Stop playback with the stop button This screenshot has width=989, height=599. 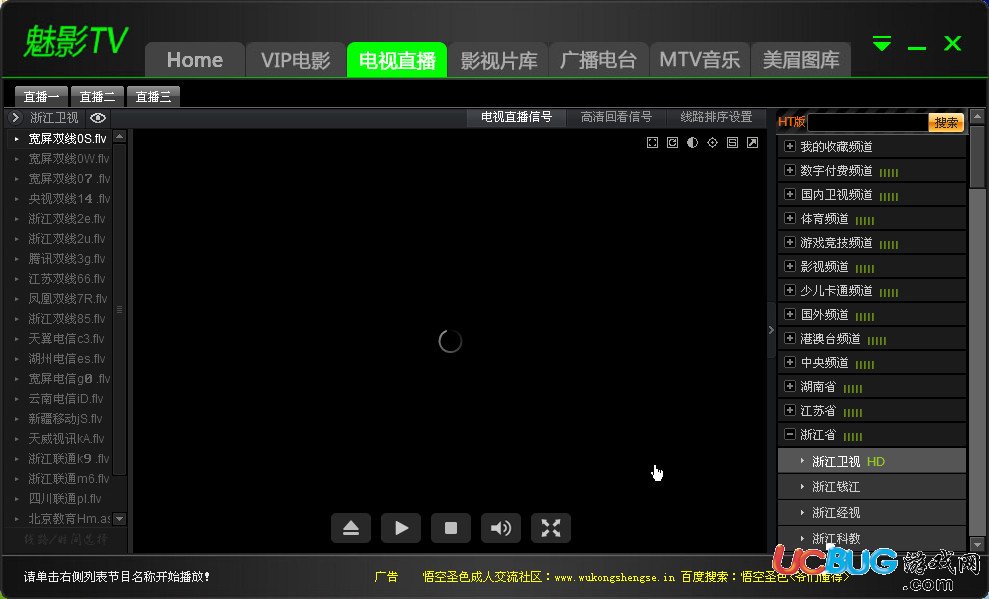pyautogui.click(x=450, y=528)
